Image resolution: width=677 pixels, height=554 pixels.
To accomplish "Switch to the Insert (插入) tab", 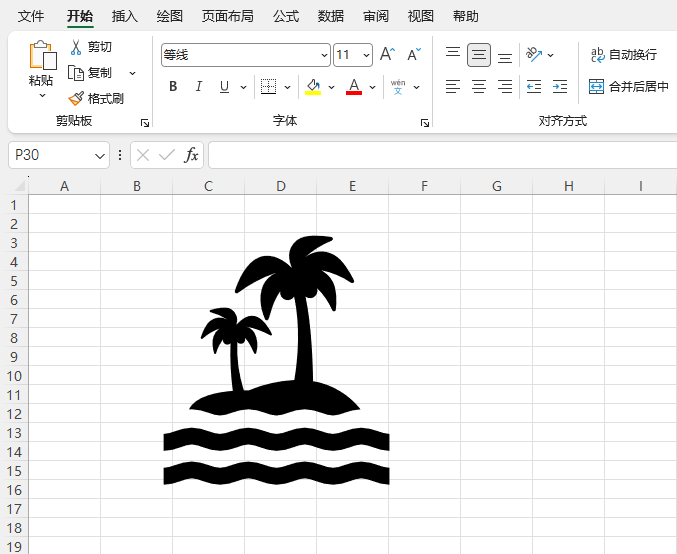I will 125,16.
